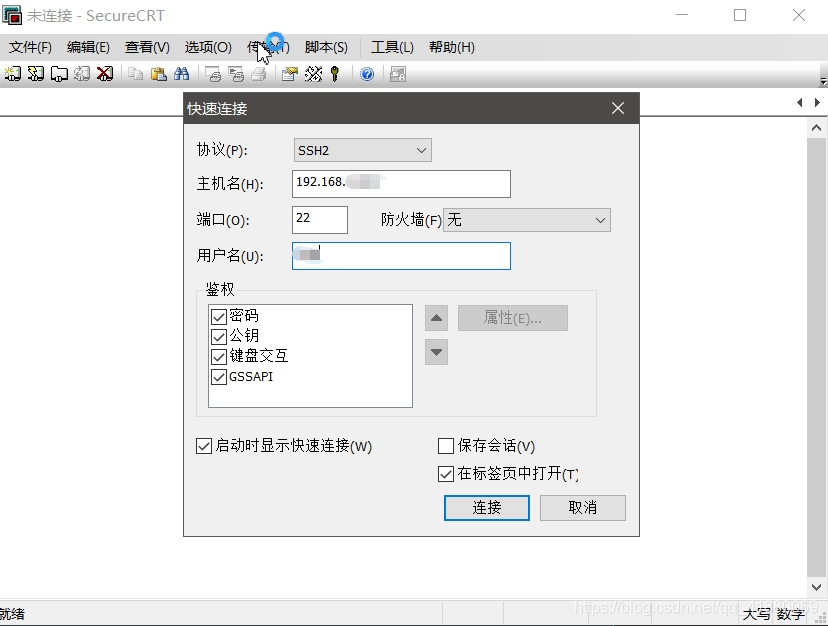828x626 pixels.
Task: Click the Print Screen toolbar icon
Action: click(213, 74)
